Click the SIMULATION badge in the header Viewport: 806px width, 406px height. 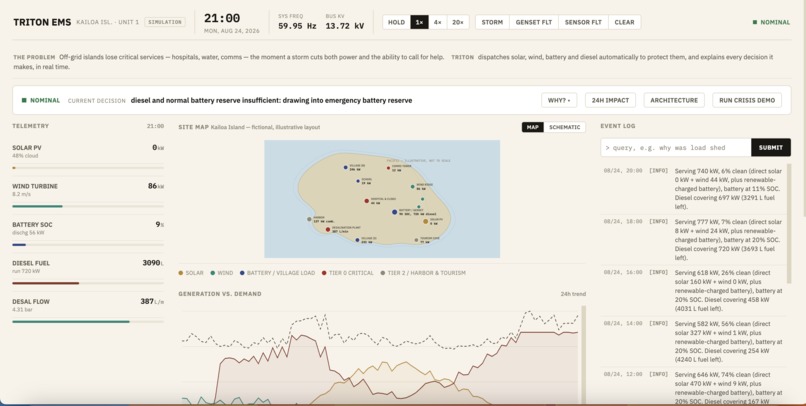164,22
